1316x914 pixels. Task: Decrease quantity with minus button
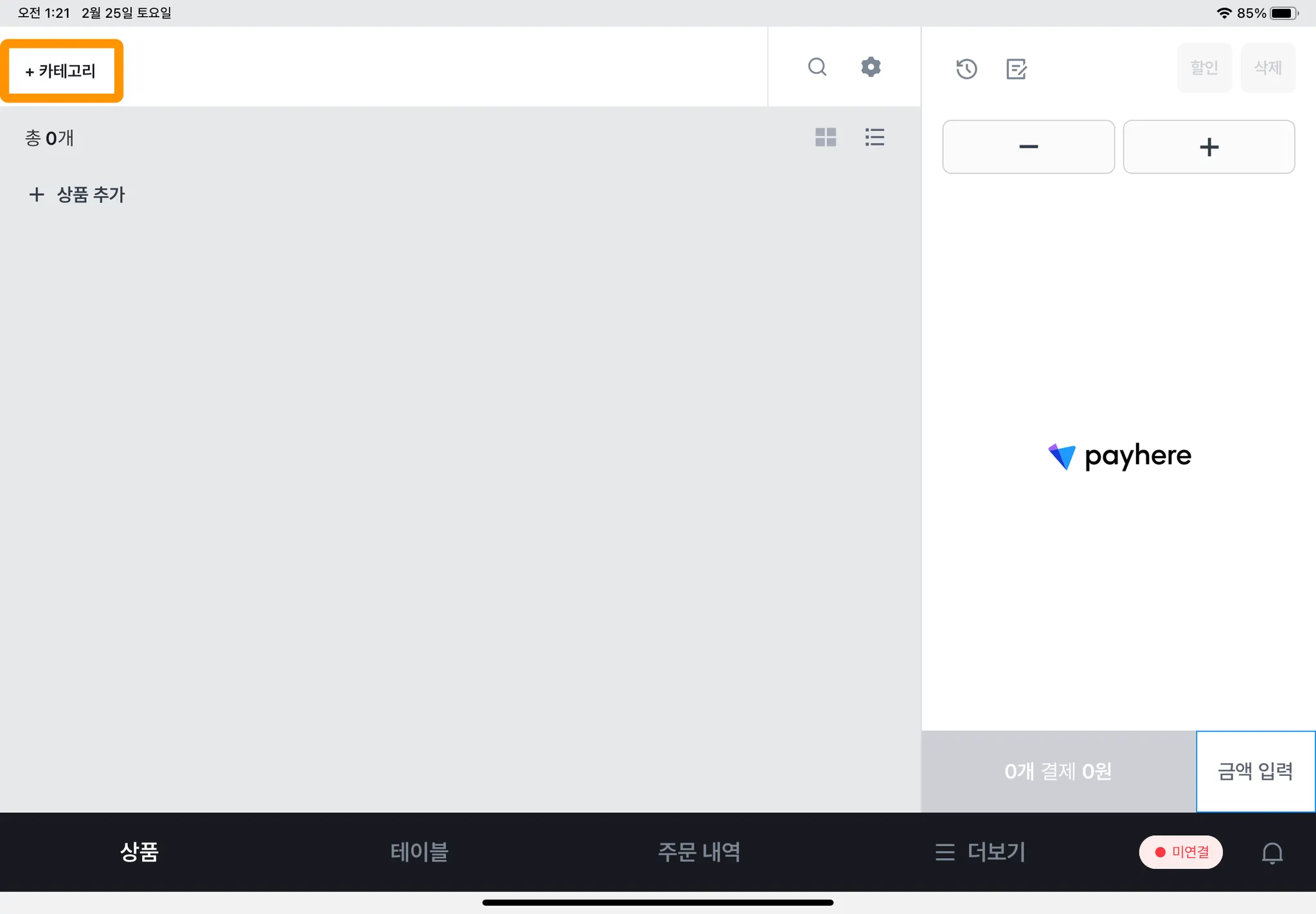tap(1028, 147)
